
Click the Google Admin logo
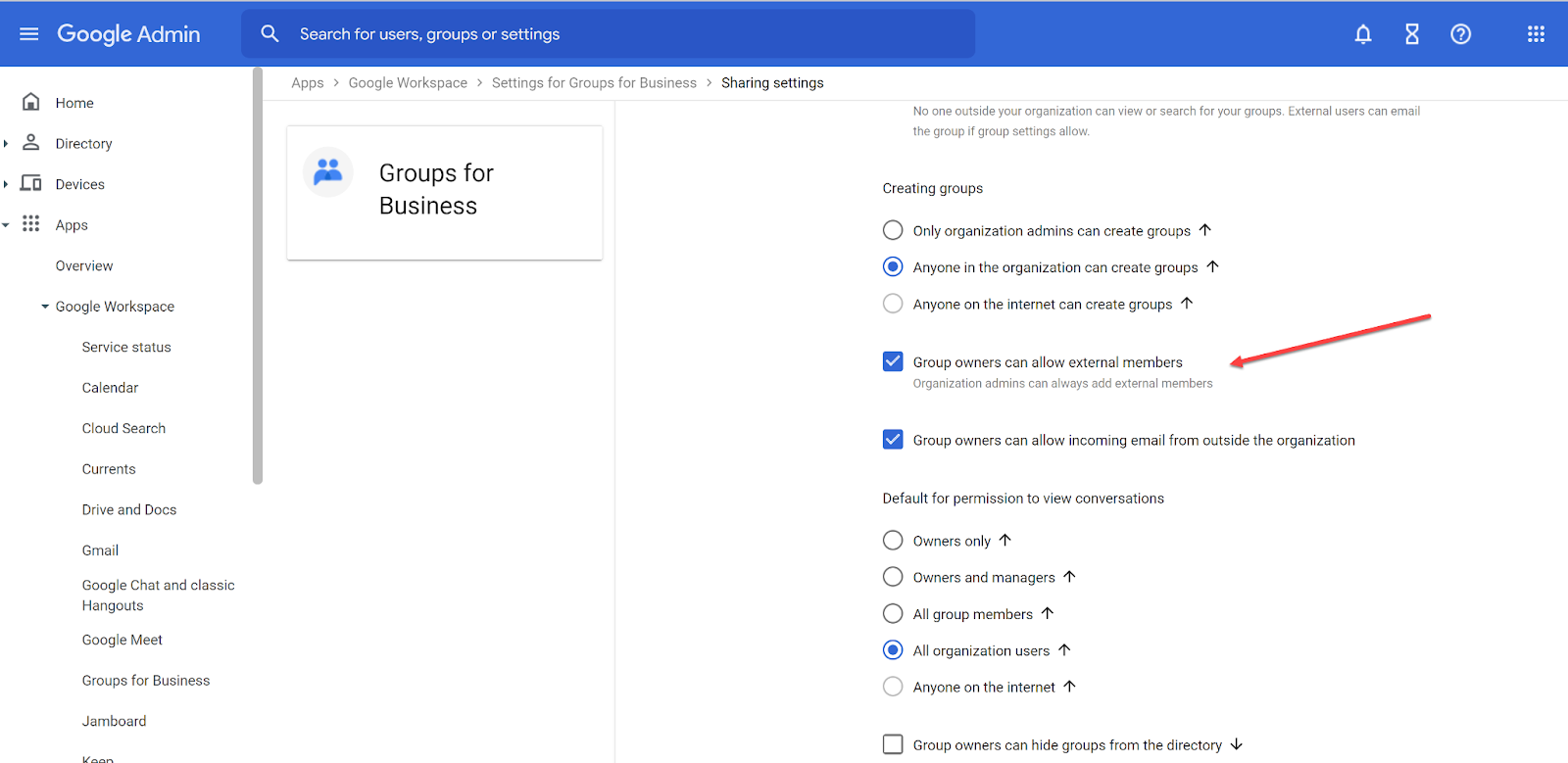(x=128, y=34)
